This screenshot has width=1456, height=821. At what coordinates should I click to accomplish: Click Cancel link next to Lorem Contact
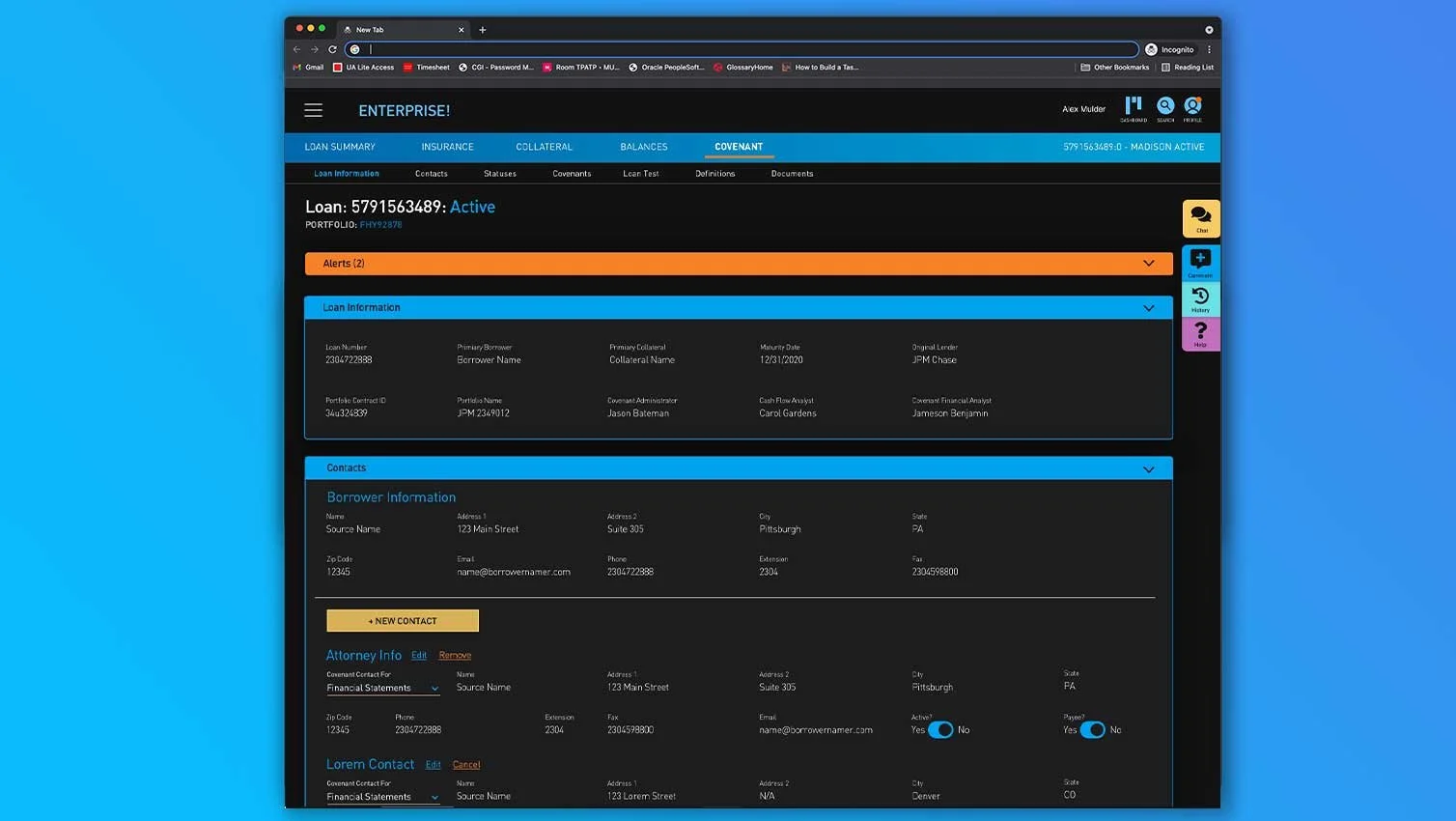click(466, 765)
